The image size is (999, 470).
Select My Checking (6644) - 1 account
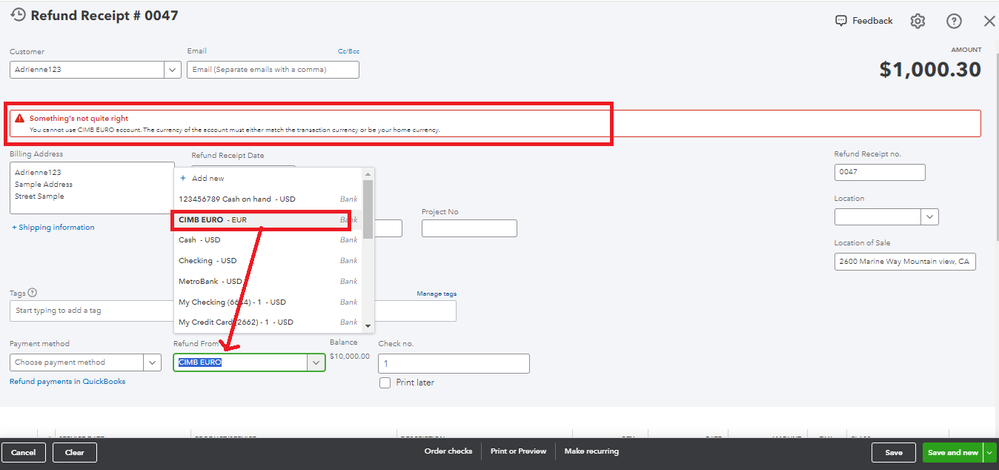pos(268,302)
